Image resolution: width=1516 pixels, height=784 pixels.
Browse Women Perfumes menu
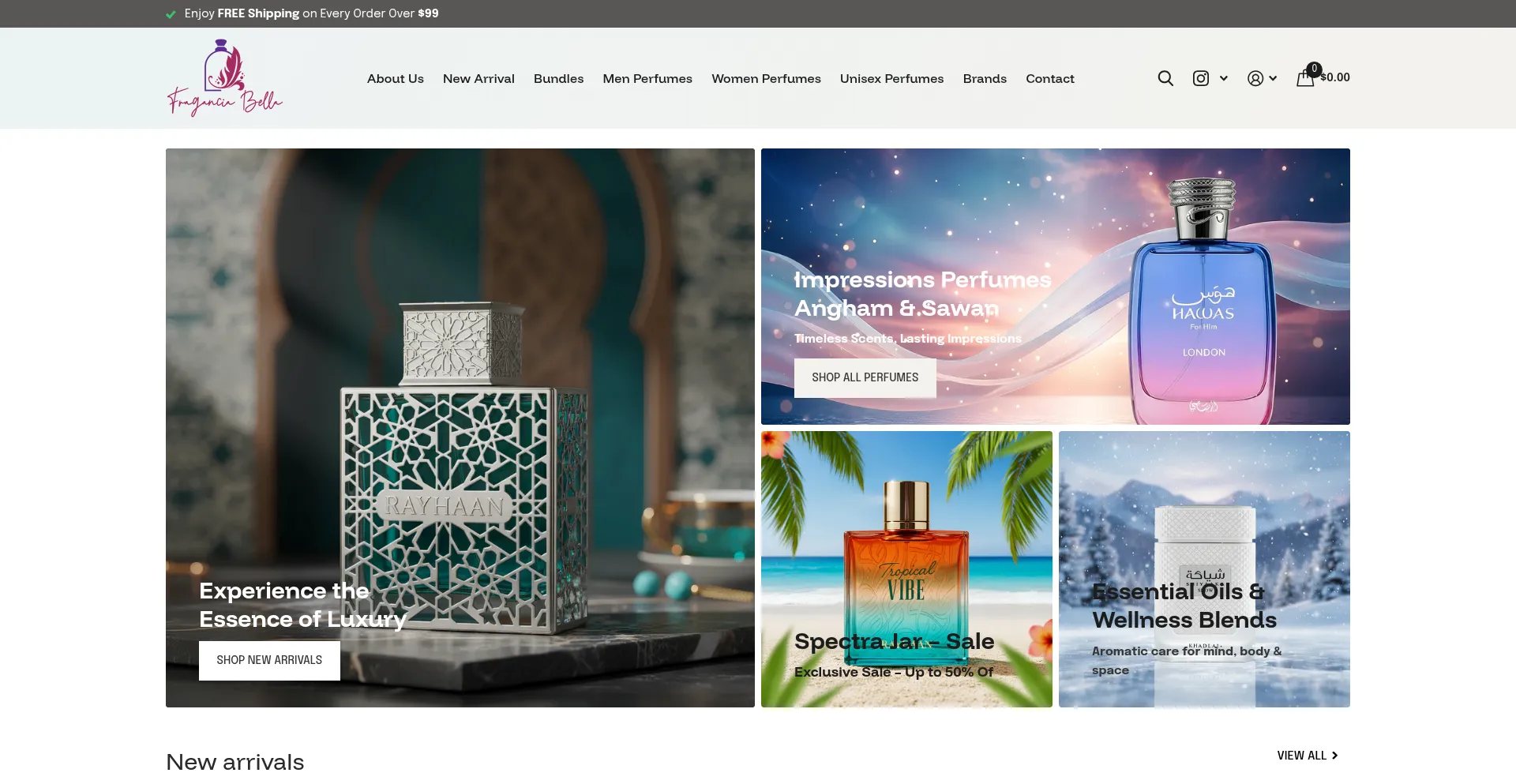(766, 78)
